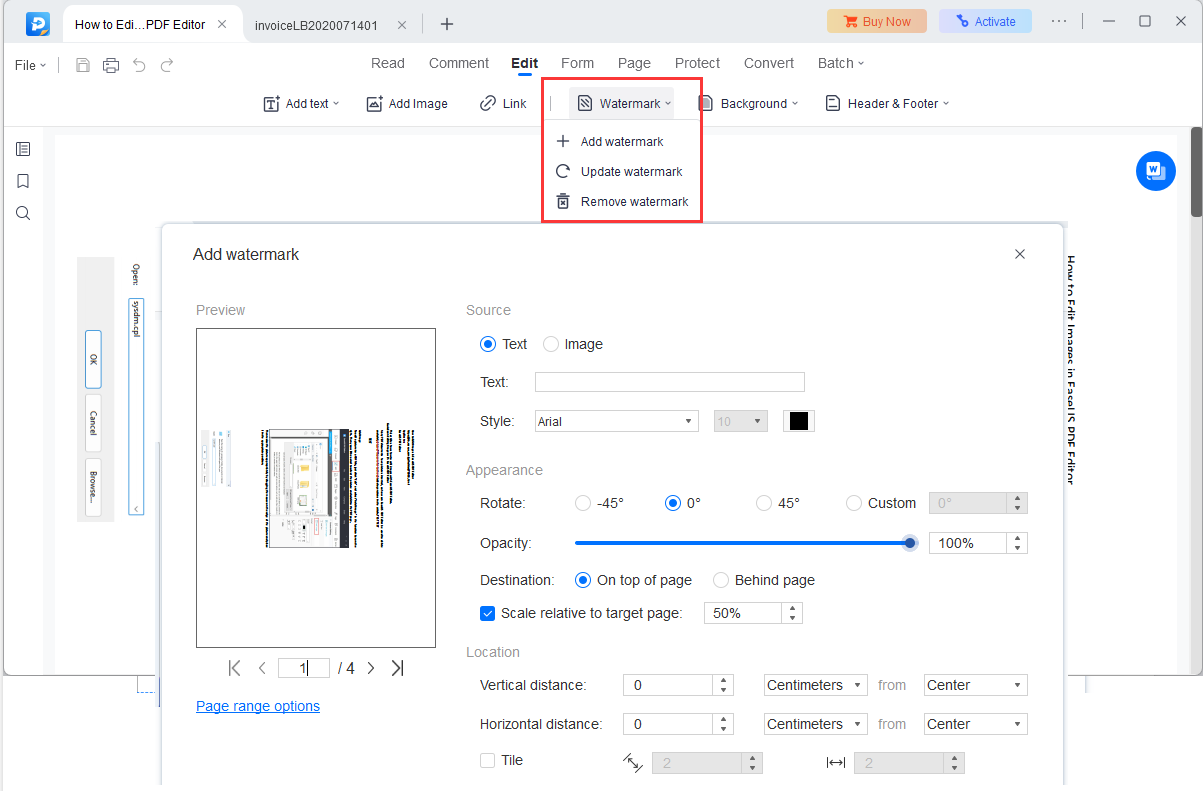Close the How to Edit PDF Editor tab

click(x=222, y=24)
